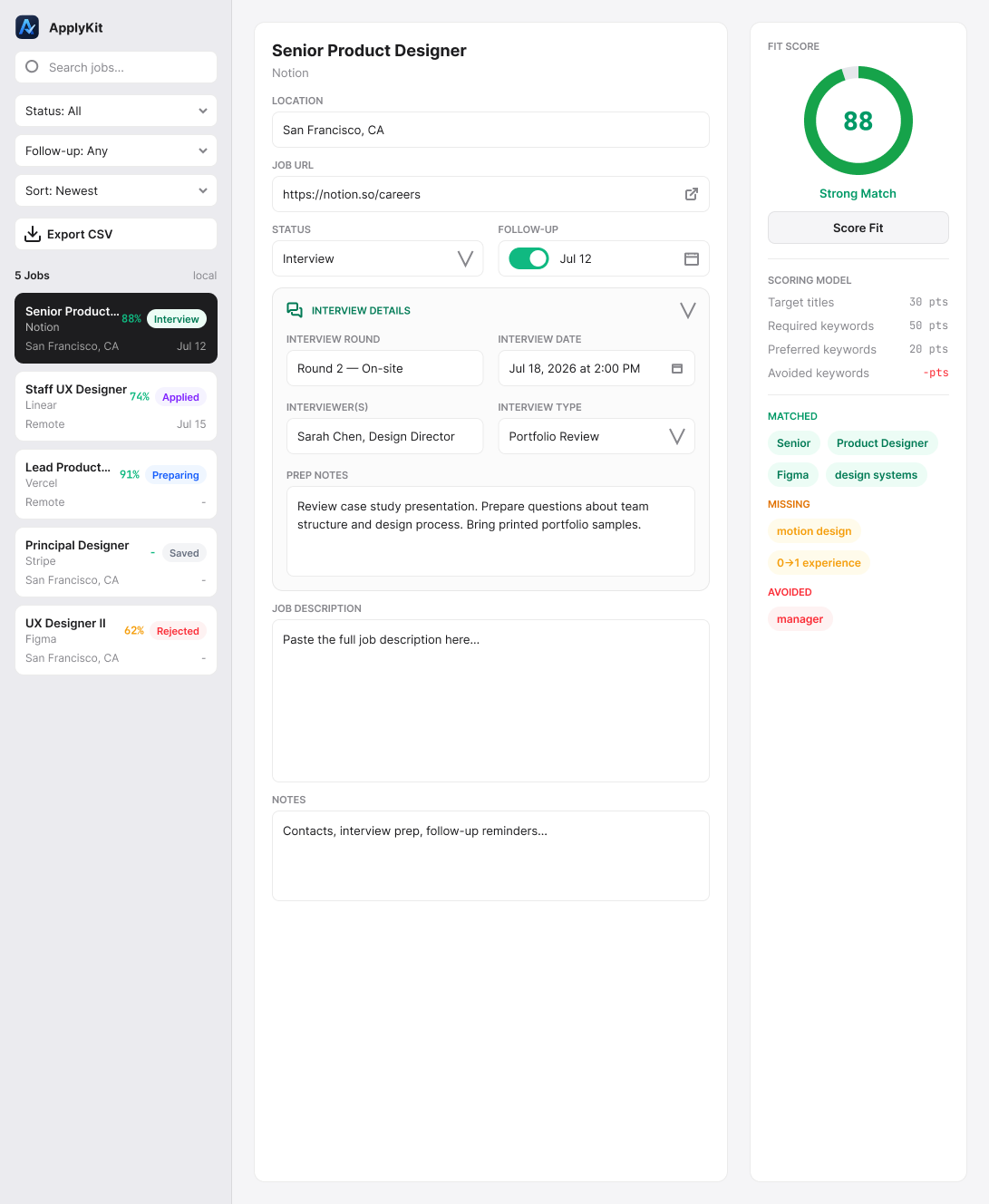
Task: Click the Interview Round field
Action: (385, 368)
